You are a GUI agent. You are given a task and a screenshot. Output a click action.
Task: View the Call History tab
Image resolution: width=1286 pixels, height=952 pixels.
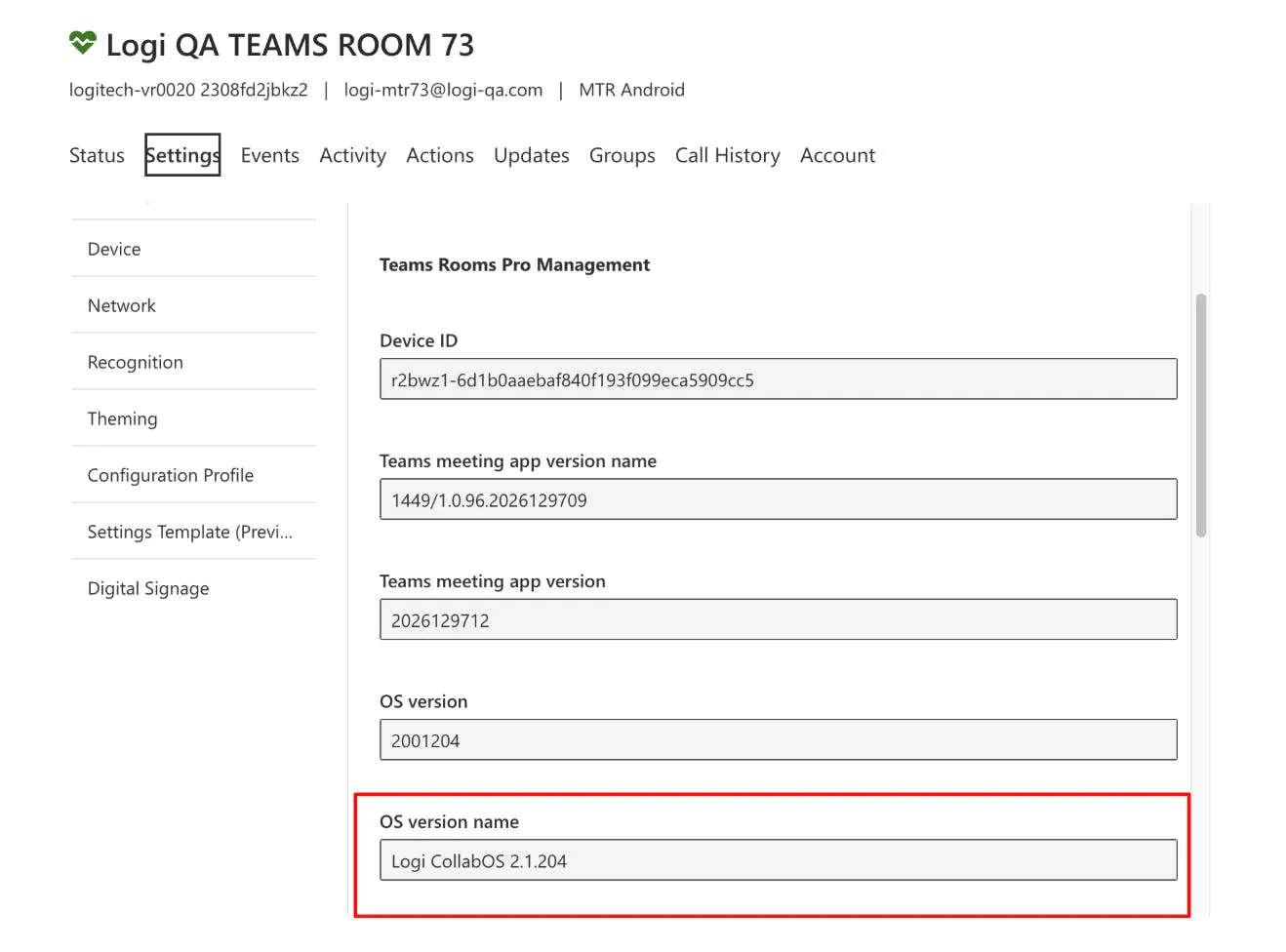click(728, 155)
